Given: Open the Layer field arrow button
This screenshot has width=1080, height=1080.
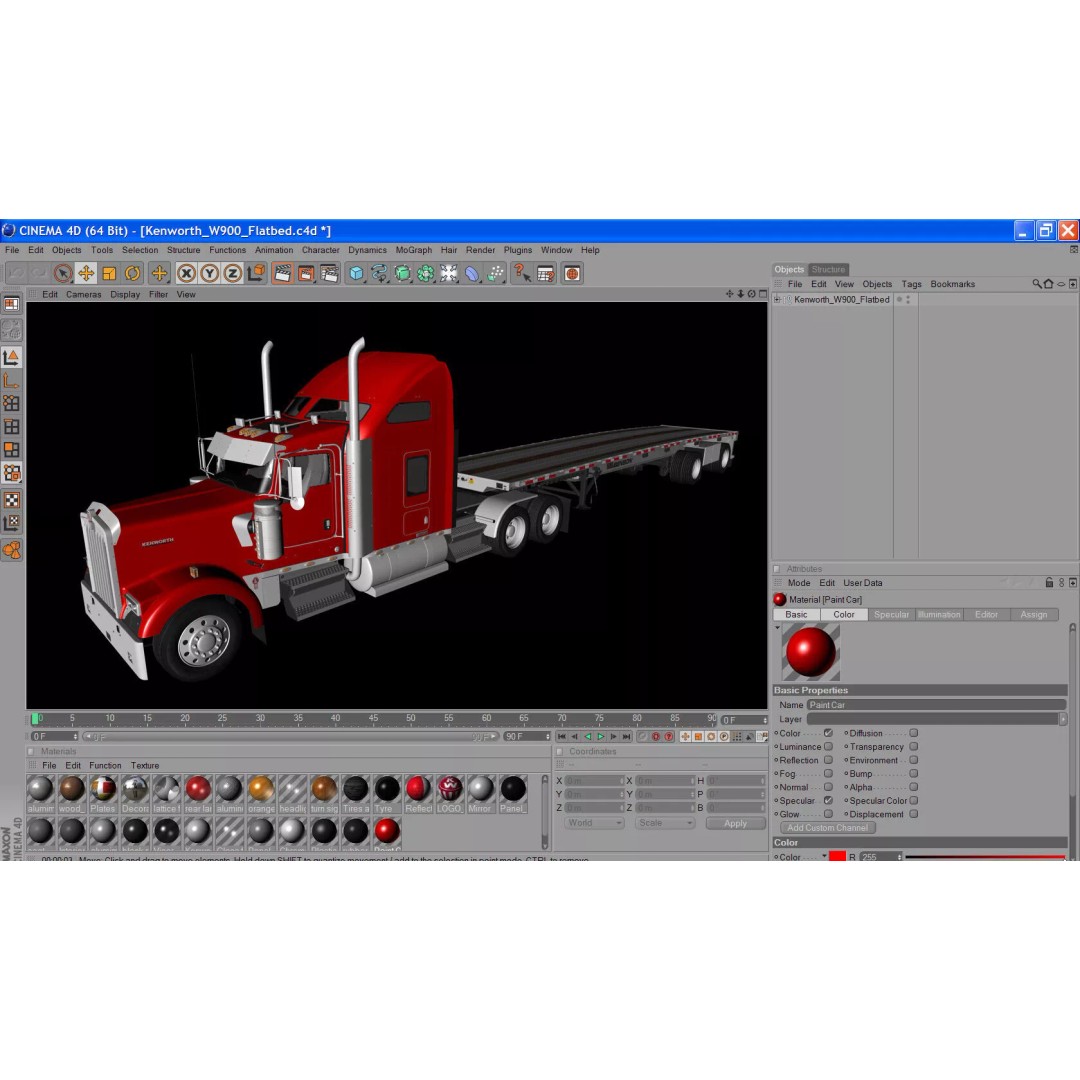Looking at the screenshot, I should coord(1063,719).
